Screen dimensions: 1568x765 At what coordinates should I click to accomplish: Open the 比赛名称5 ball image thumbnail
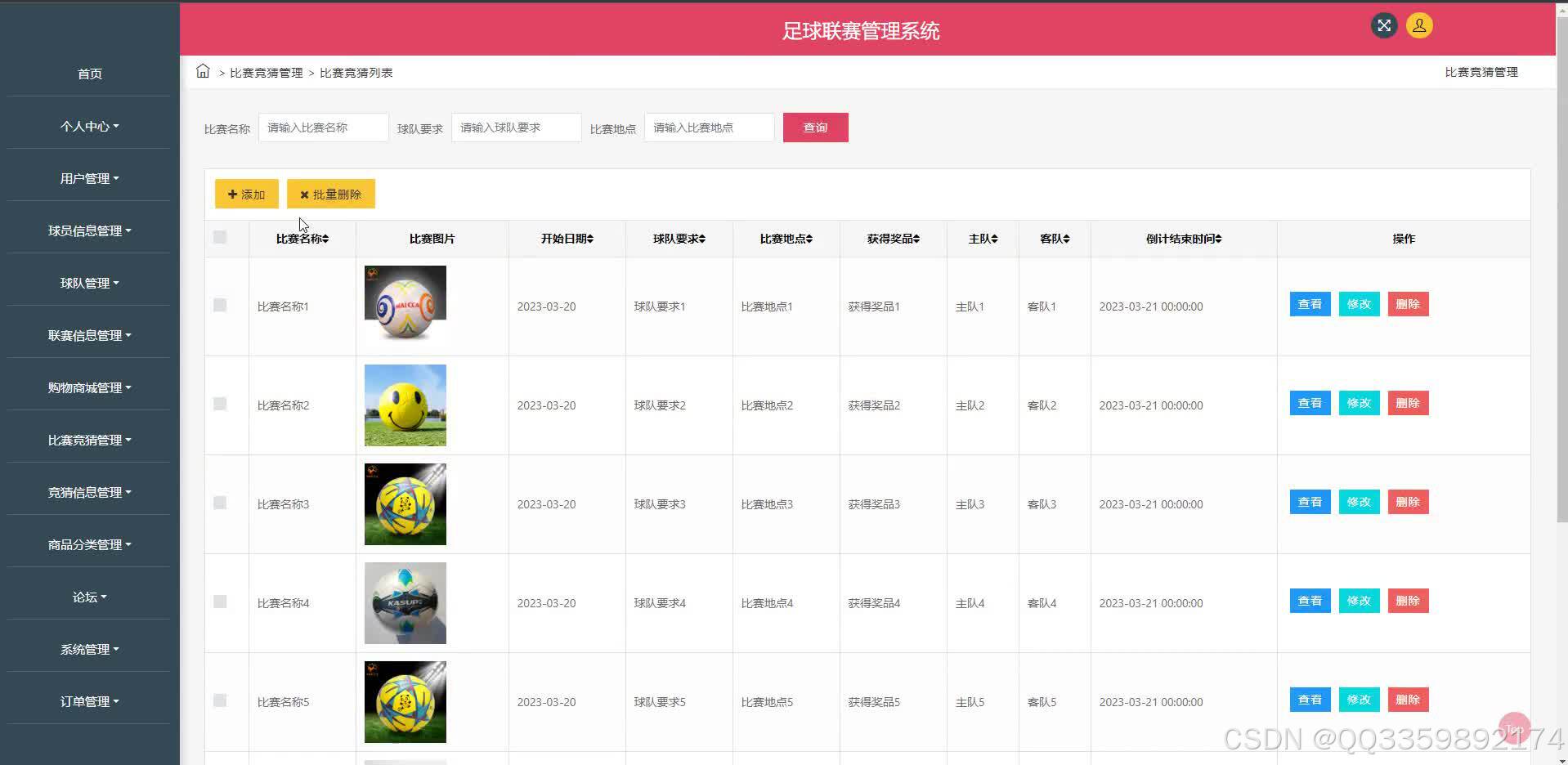405,702
